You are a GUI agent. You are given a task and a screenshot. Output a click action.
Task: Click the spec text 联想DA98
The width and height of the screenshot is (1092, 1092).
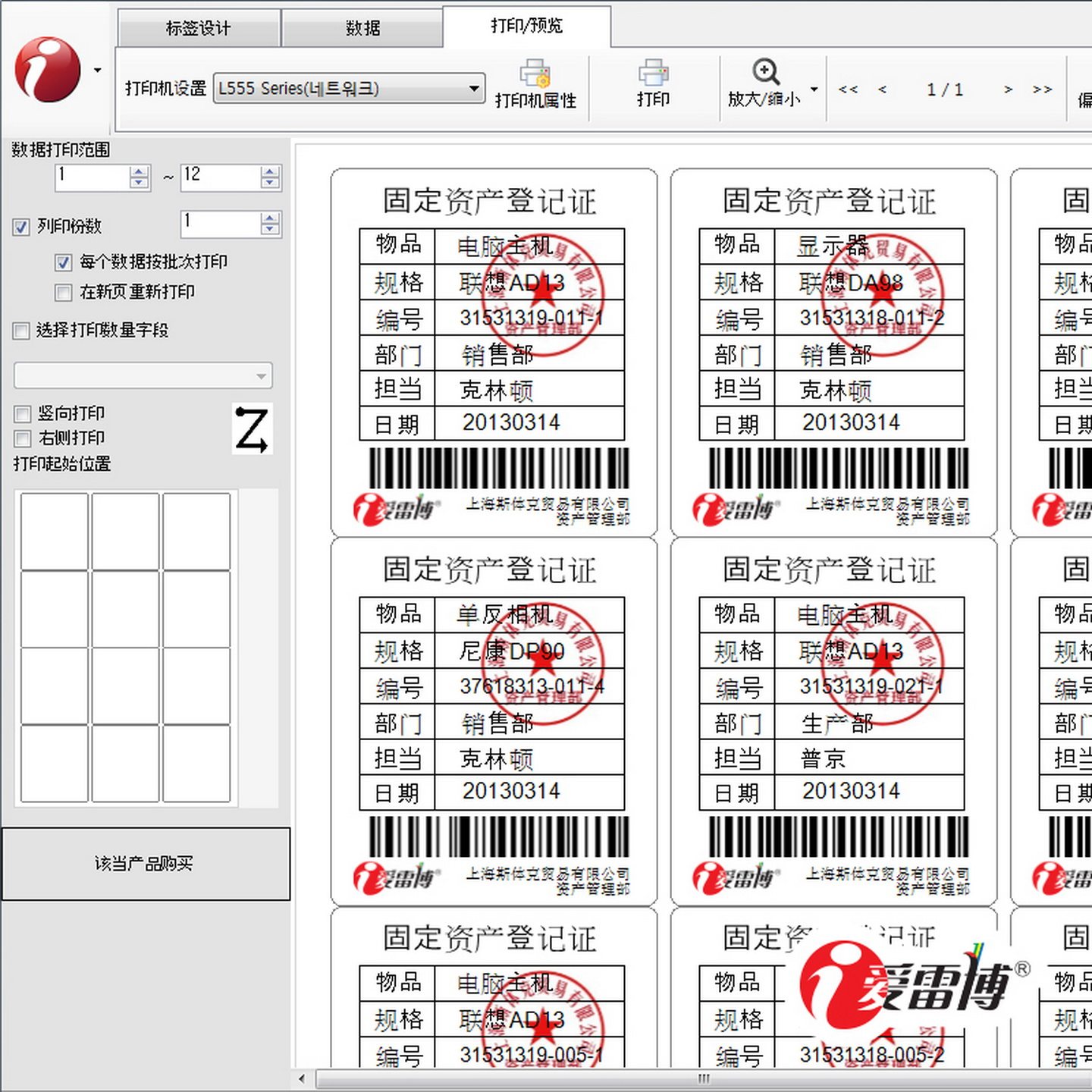(x=851, y=283)
